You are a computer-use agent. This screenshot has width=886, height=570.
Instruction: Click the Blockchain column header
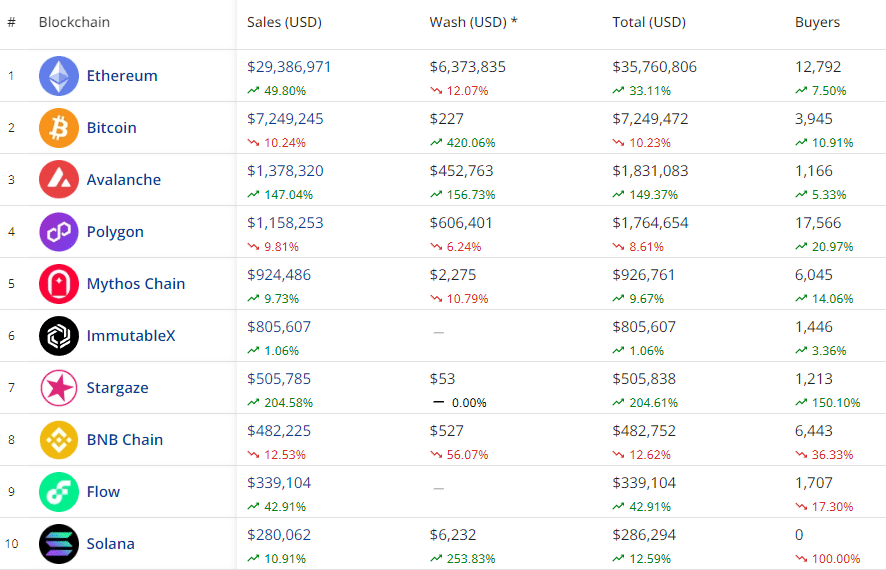[74, 22]
